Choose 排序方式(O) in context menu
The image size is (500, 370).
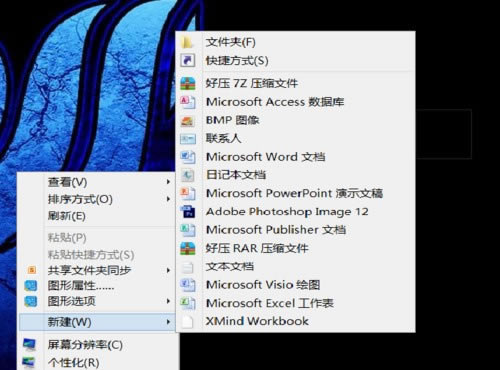97,199
